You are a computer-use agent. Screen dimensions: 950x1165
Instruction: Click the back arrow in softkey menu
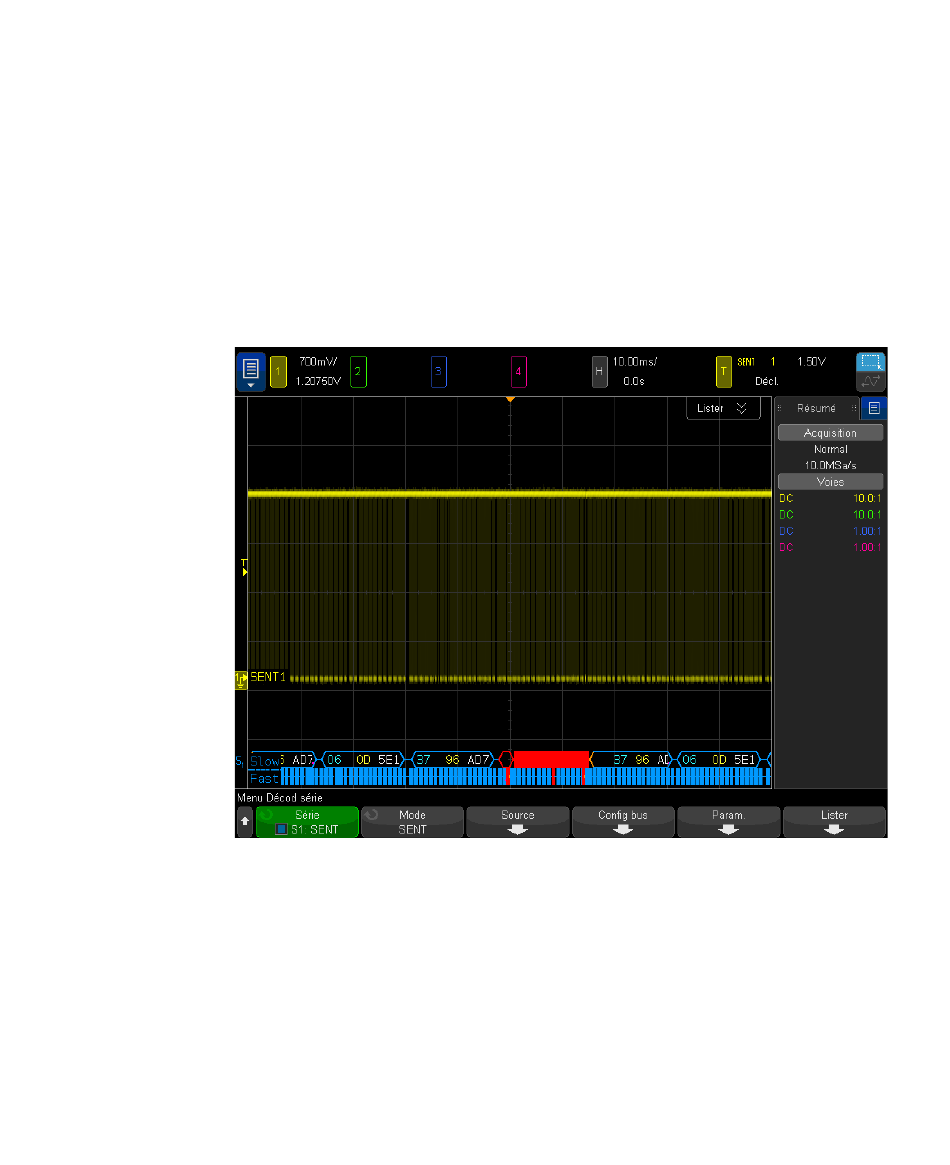(x=245, y=822)
